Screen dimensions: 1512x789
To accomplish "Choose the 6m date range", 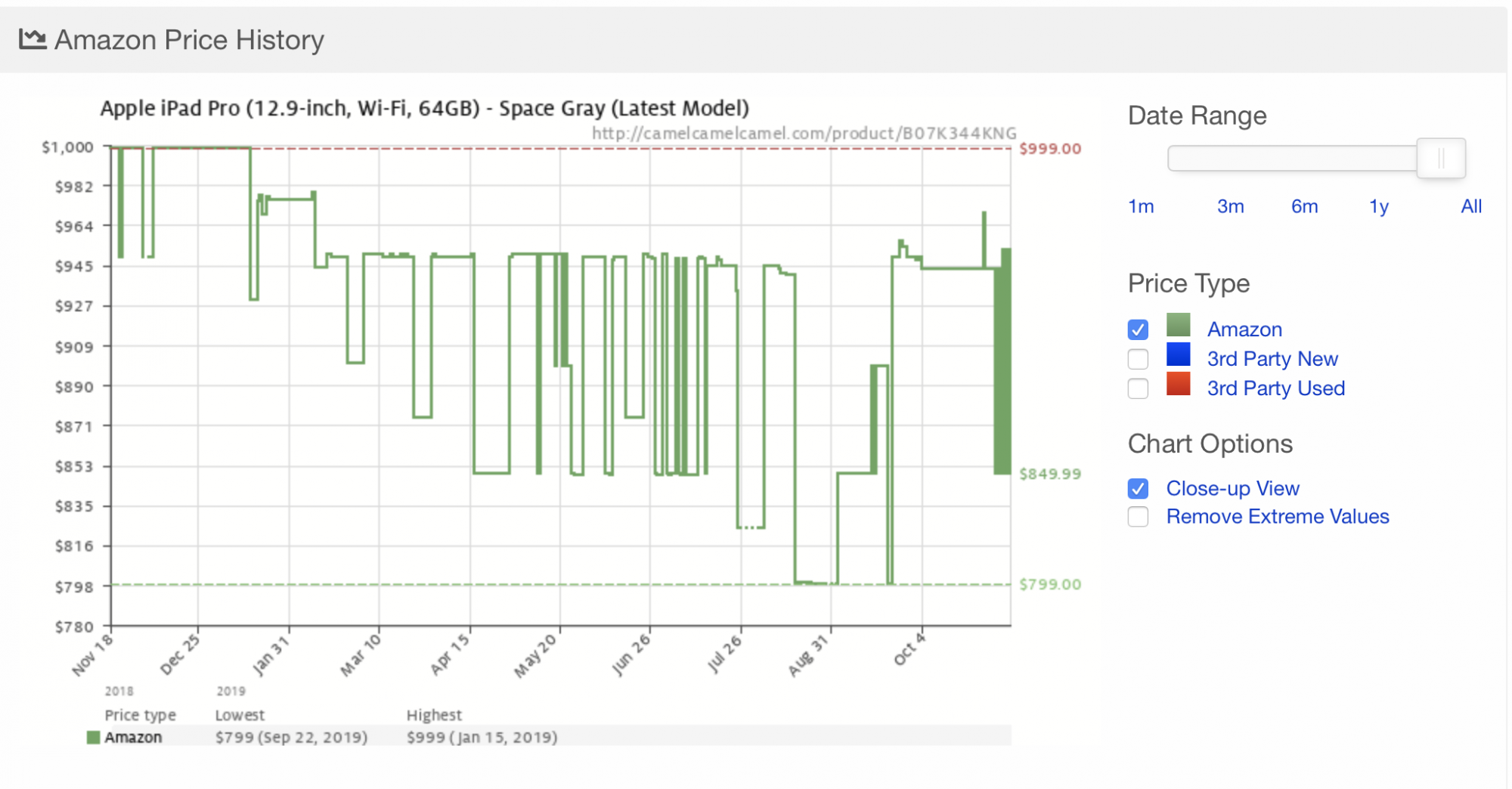I will (1304, 206).
